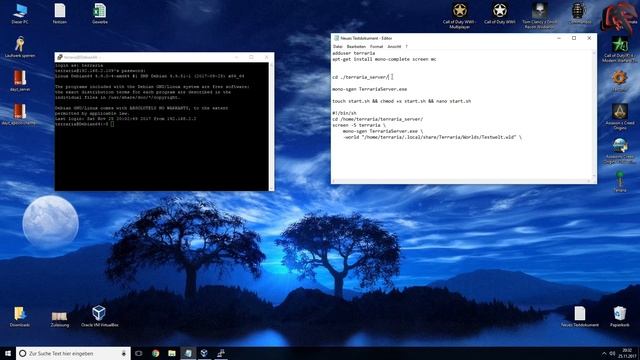Select the globe Assassin's Creed Origins link icon
The width and height of the screenshot is (640, 360).
620,151
